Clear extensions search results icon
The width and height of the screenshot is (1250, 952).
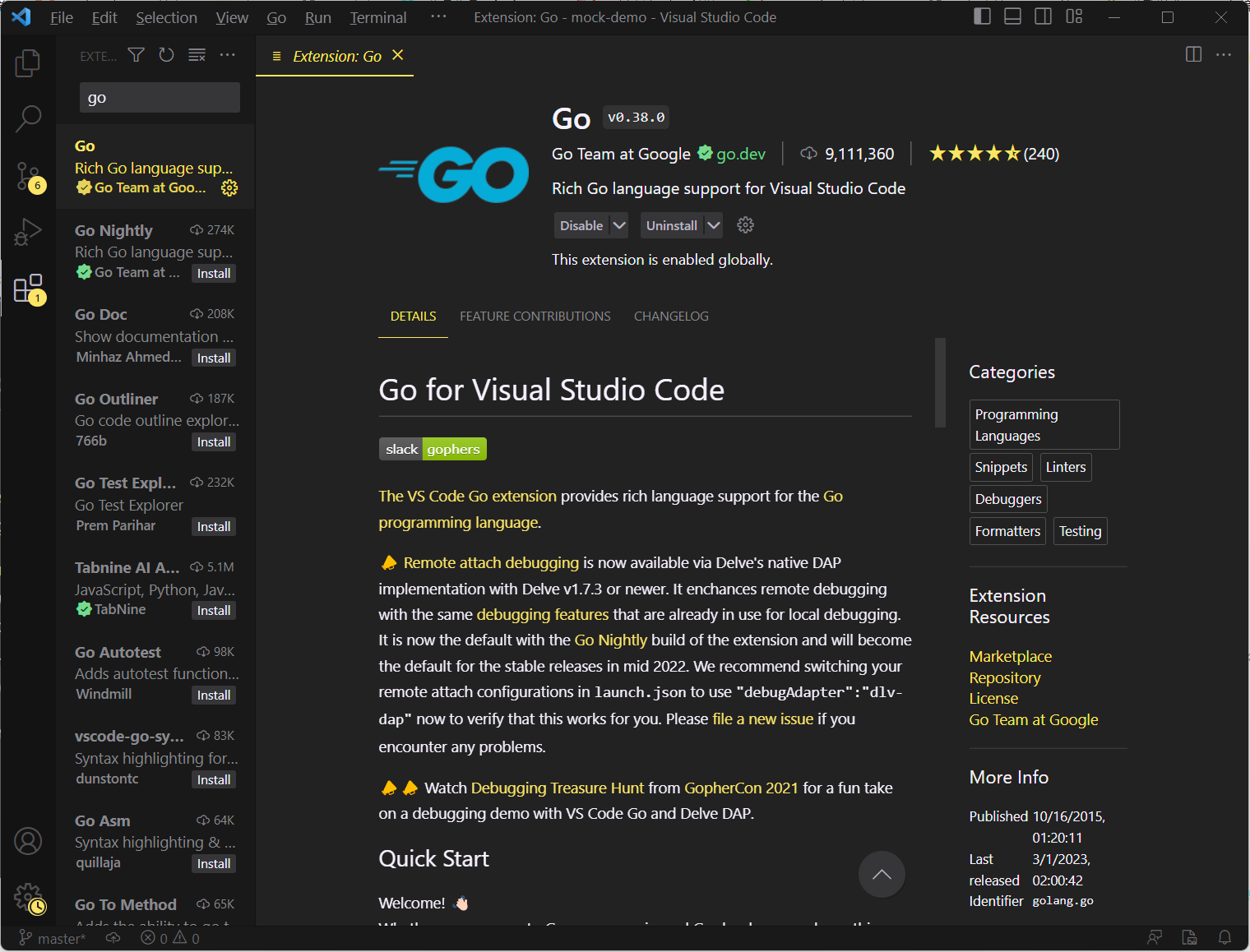(197, 55)
